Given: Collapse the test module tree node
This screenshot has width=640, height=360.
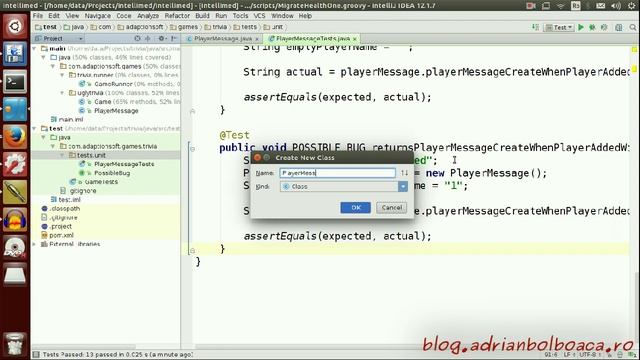Looking at the screenshot, I should 34,129.
